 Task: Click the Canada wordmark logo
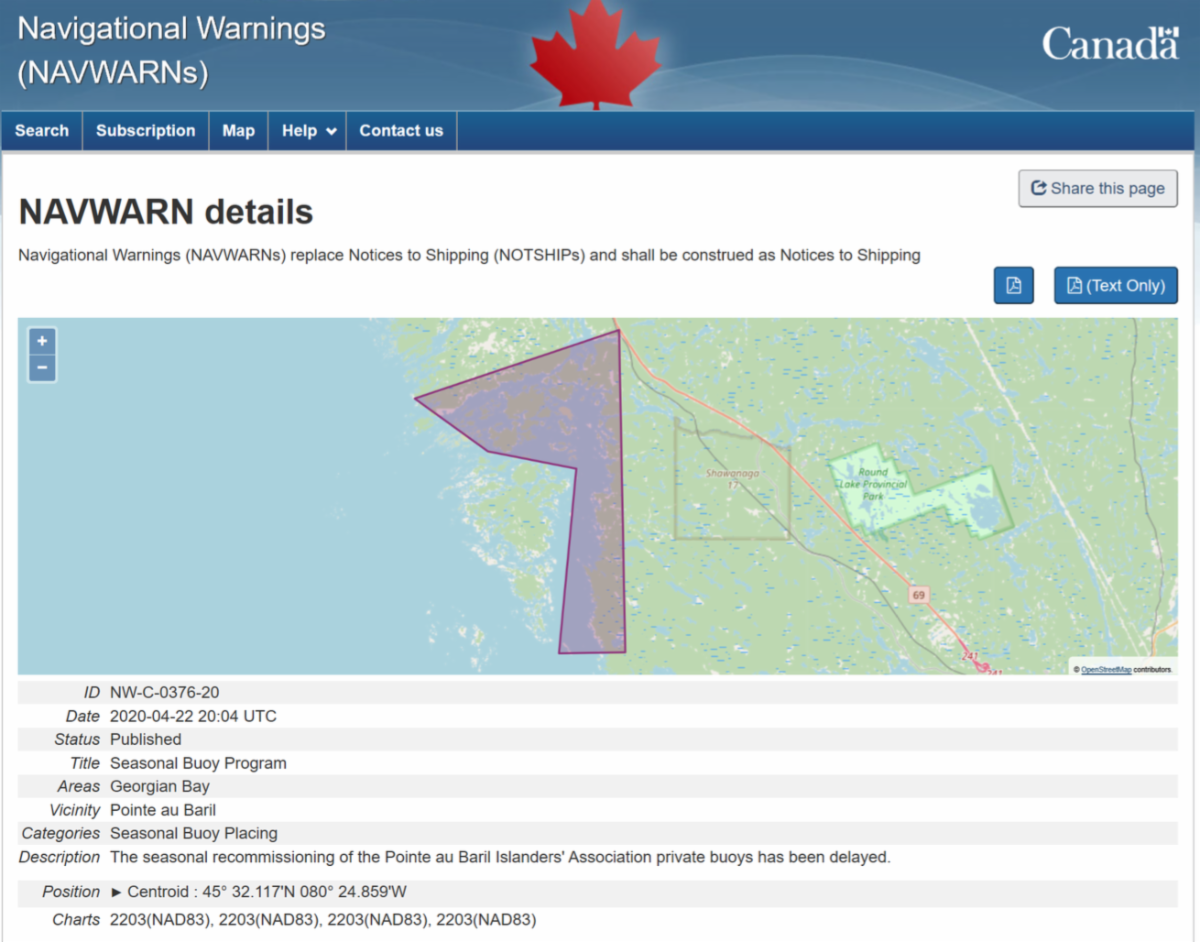(1110, 44)
